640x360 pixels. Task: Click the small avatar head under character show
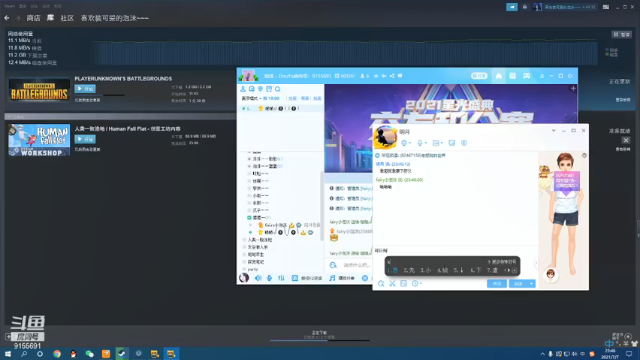click(551, 274)
